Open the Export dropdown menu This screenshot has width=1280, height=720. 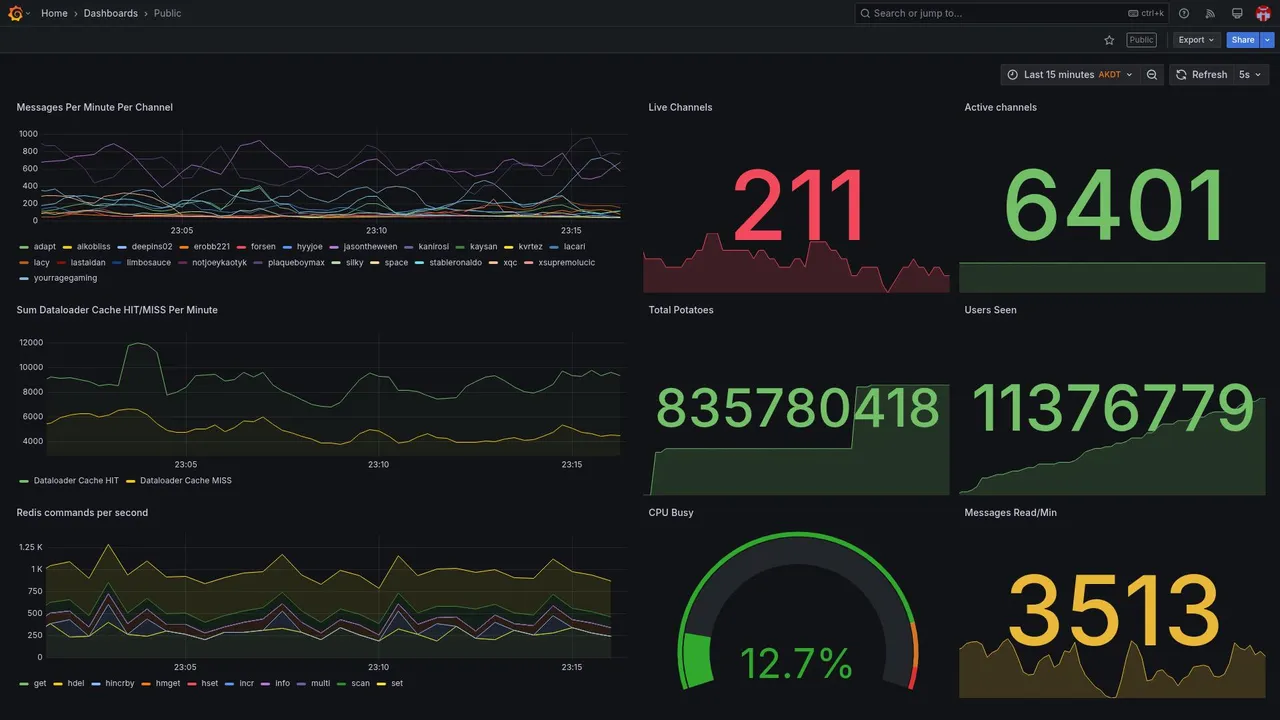[x=1196, y=40]
